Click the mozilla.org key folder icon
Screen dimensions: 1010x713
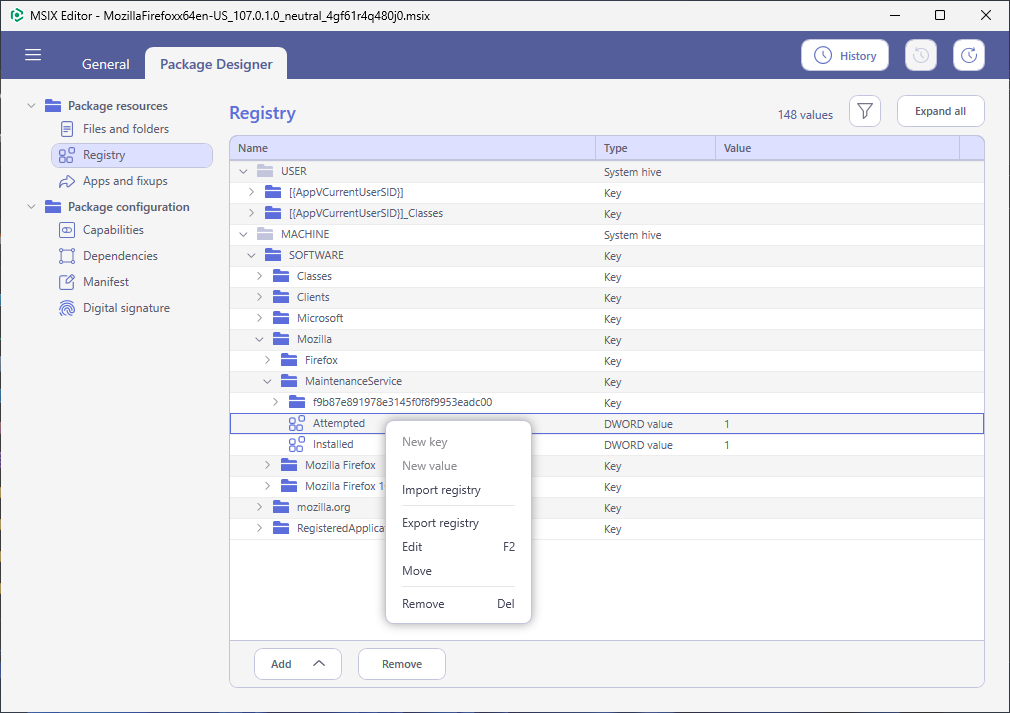click(281, 508)
